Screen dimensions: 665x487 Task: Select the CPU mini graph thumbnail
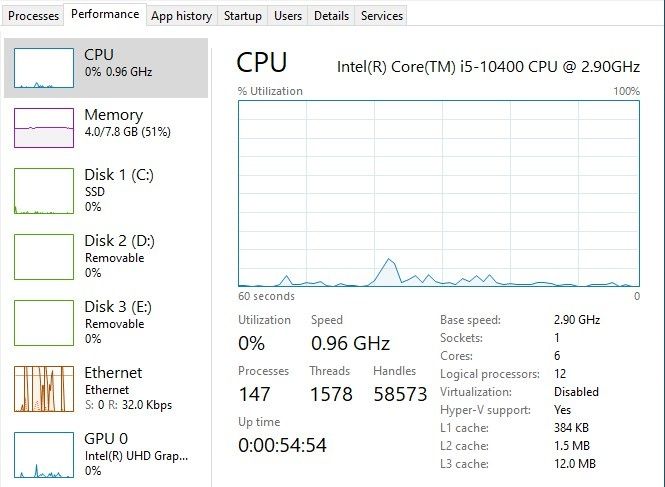click(x=44, y=67)
